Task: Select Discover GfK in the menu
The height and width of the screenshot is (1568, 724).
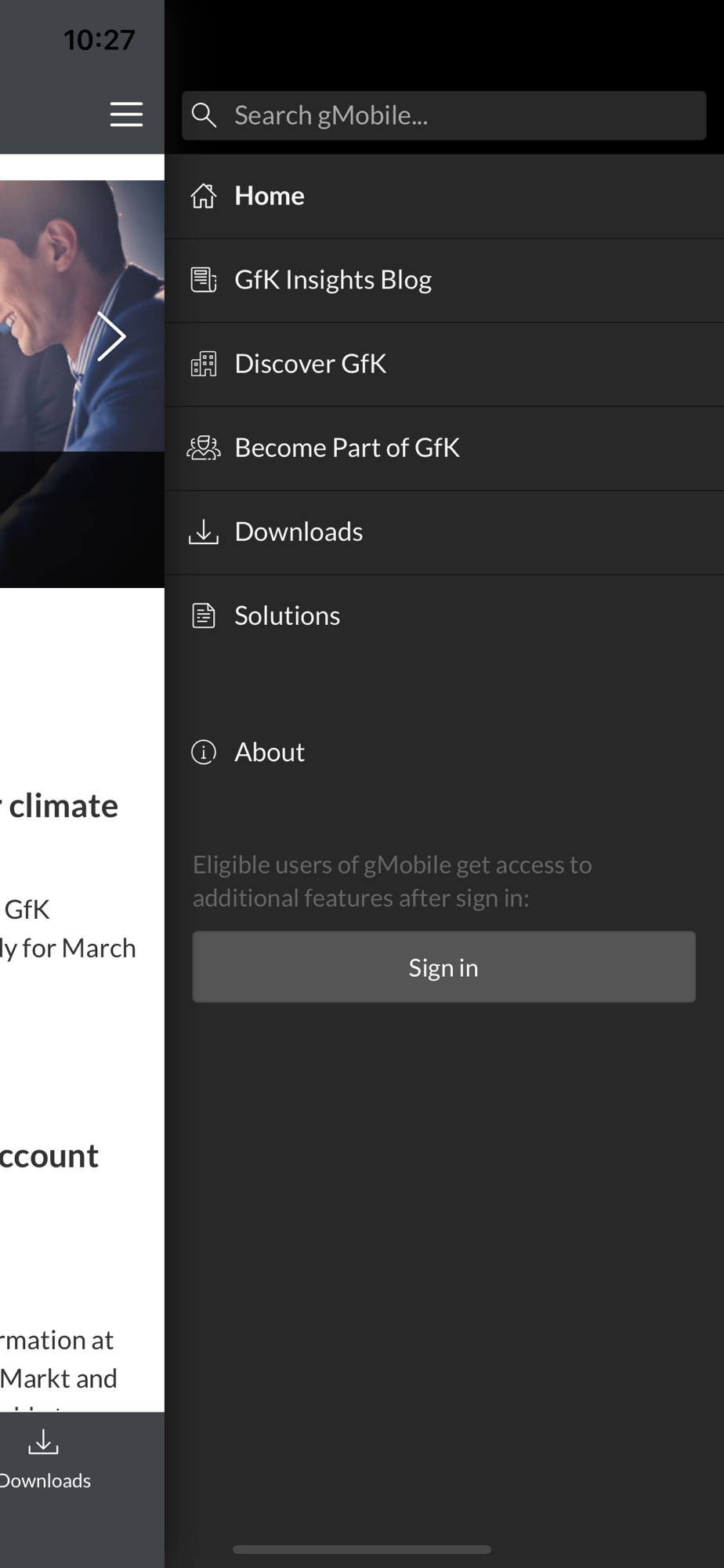Action: (x=444, y=364)
